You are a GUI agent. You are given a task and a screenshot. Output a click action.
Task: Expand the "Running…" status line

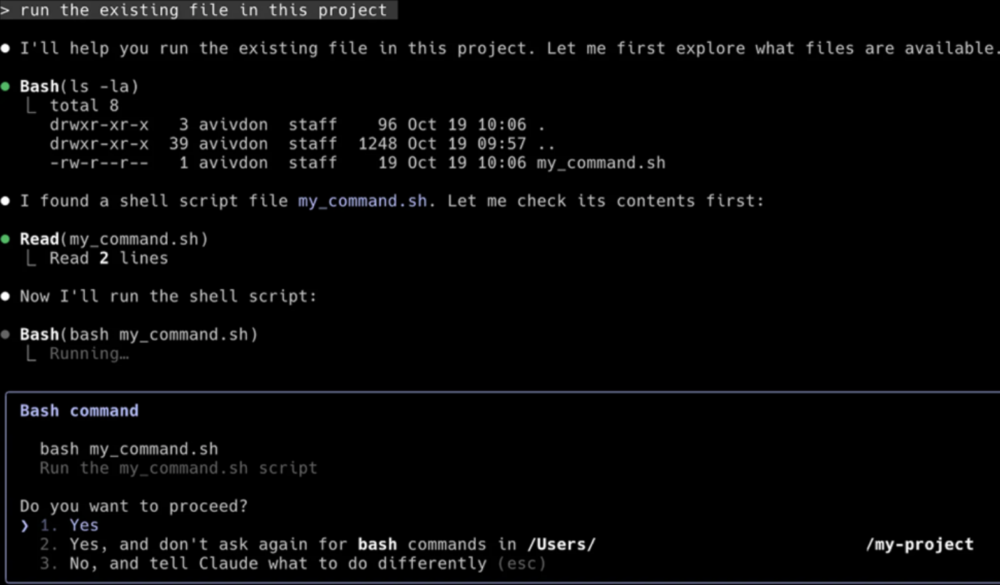pos(89,353)
